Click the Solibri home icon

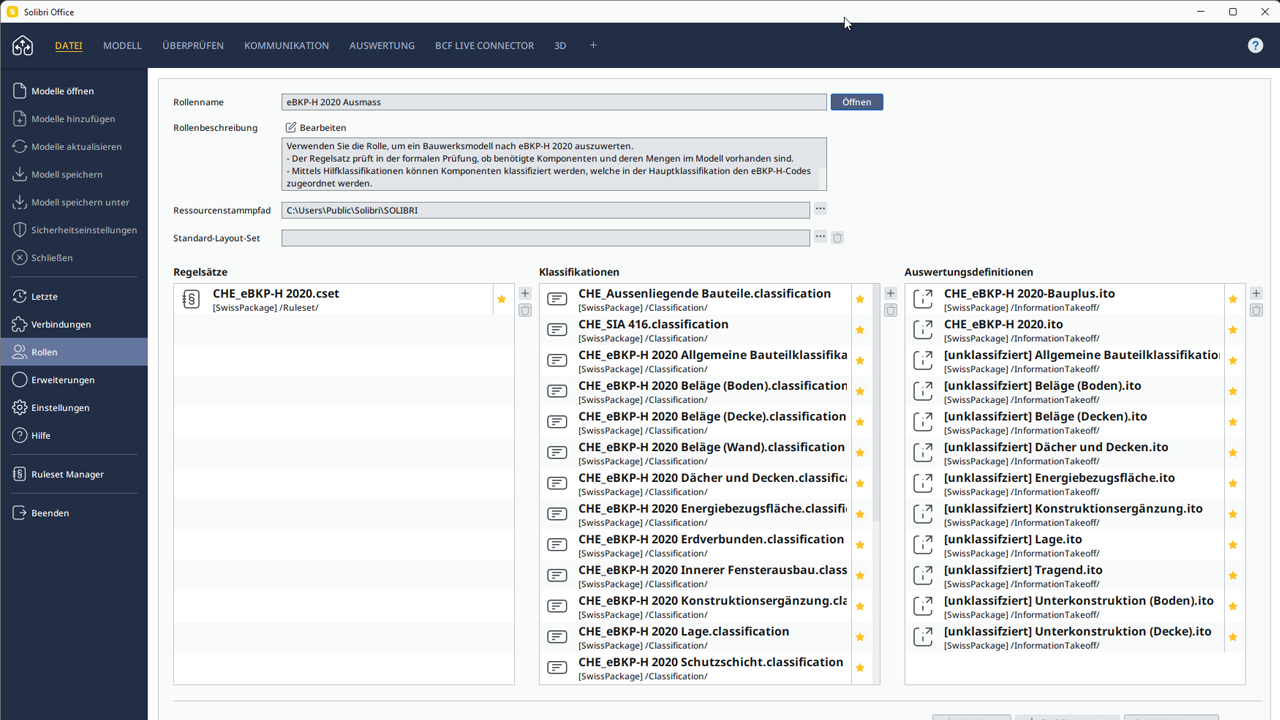22,46
